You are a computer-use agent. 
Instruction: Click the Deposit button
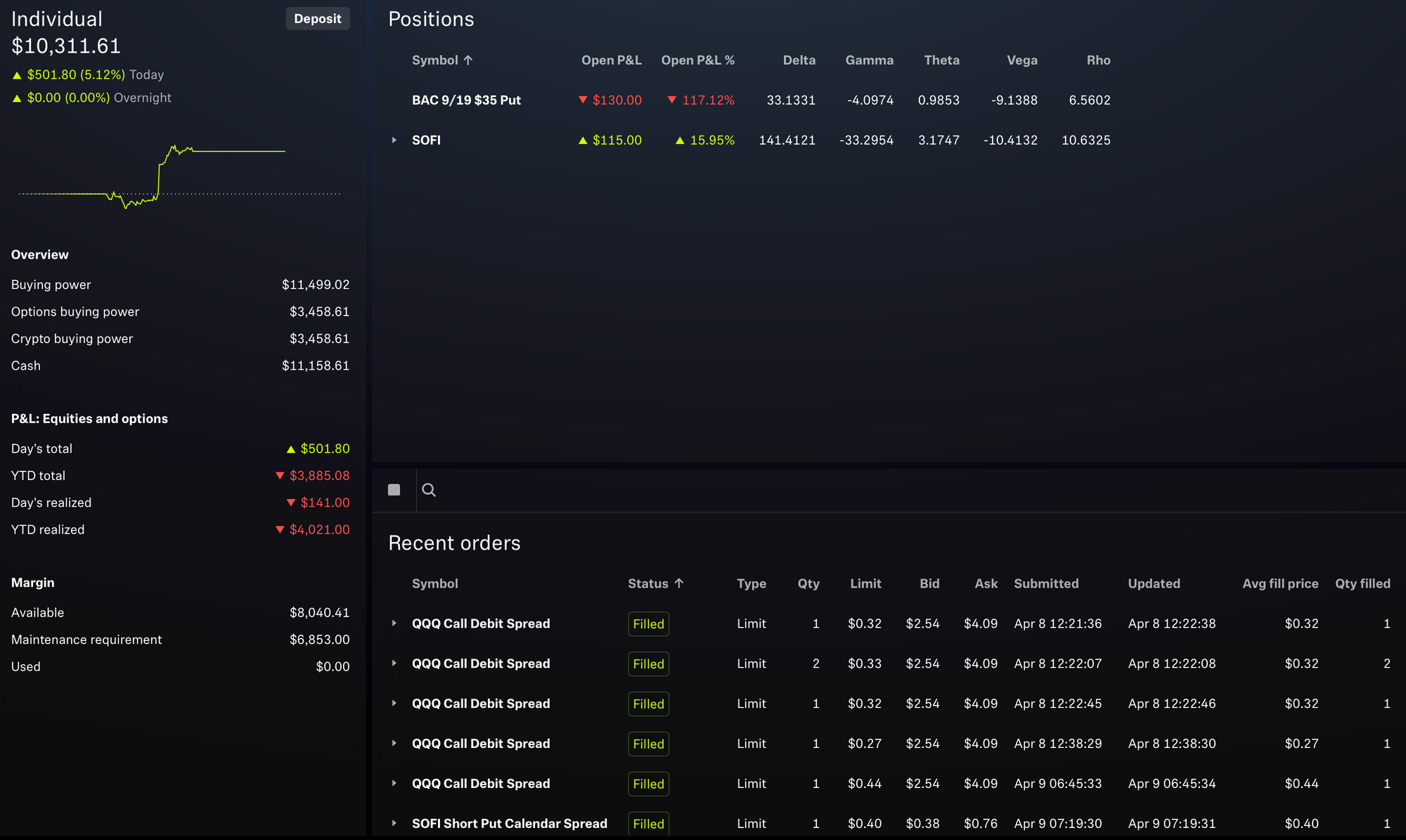point(317,19)
